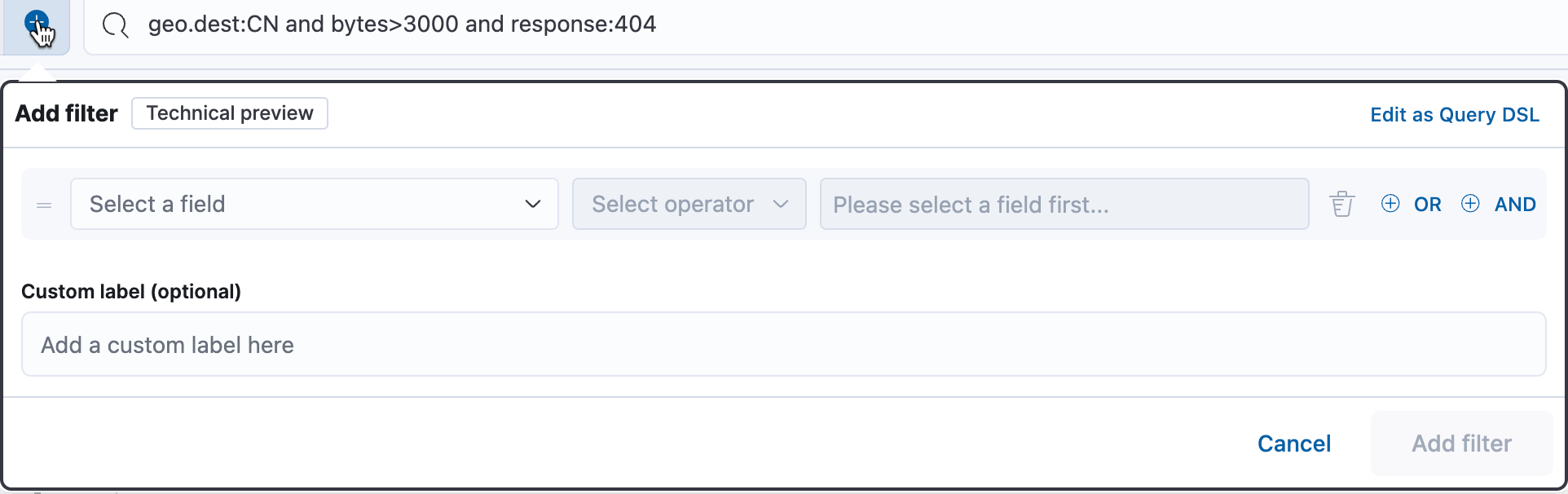Screen dimensions: 1568x494
Task: Cancel the add filter dialog
Action: [1294, 443]
